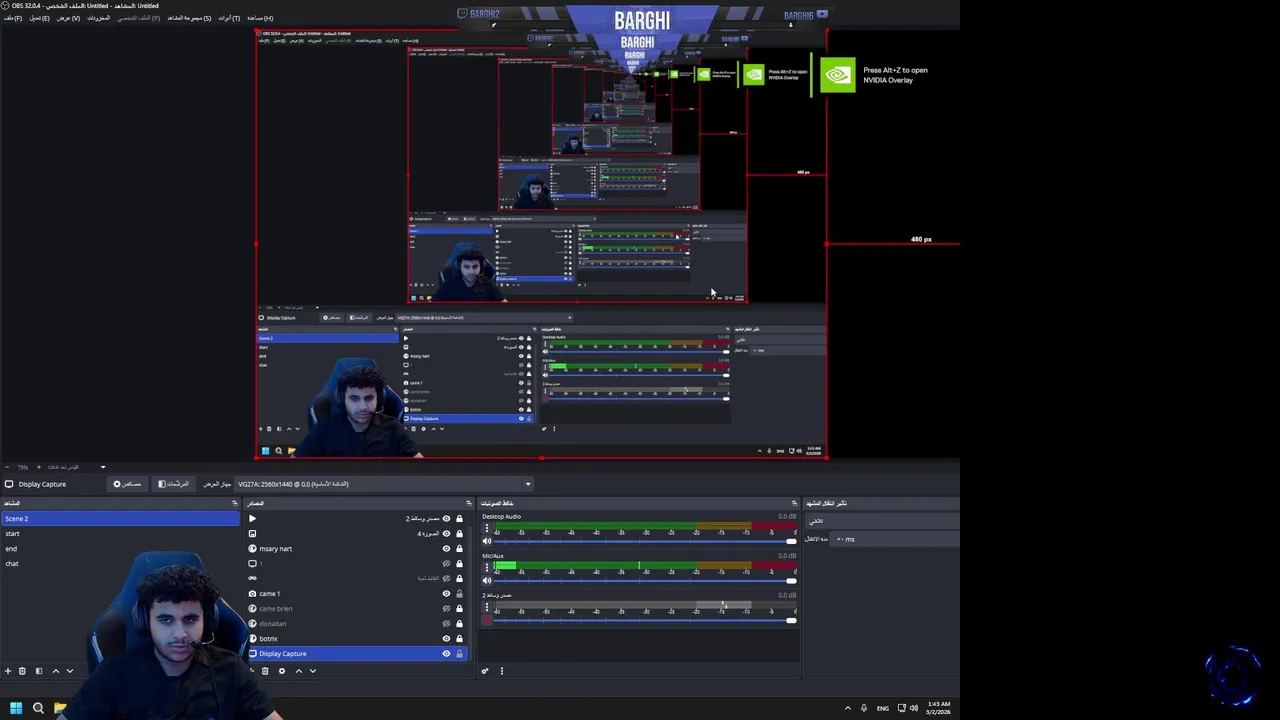The width and height of the screenshot is (1280, 720).
Task: Unmute the third mixer channel's red speaker icon
Action: click(x=487, y=620)
